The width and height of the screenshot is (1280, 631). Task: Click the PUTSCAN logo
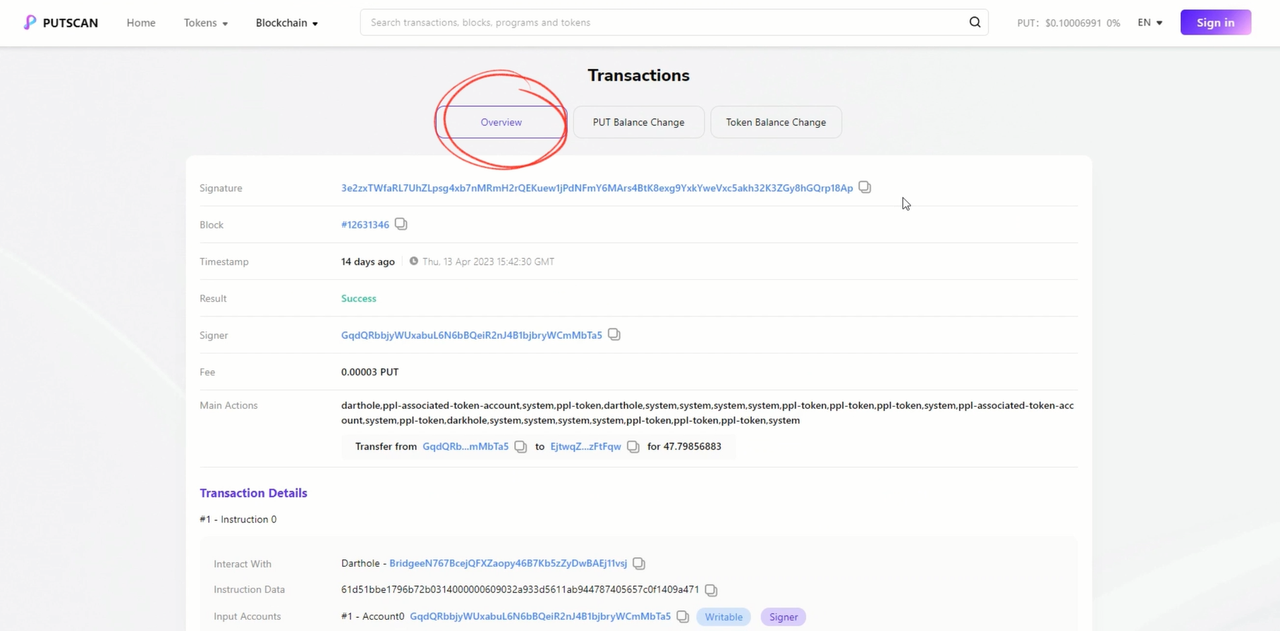click(61, 22)
